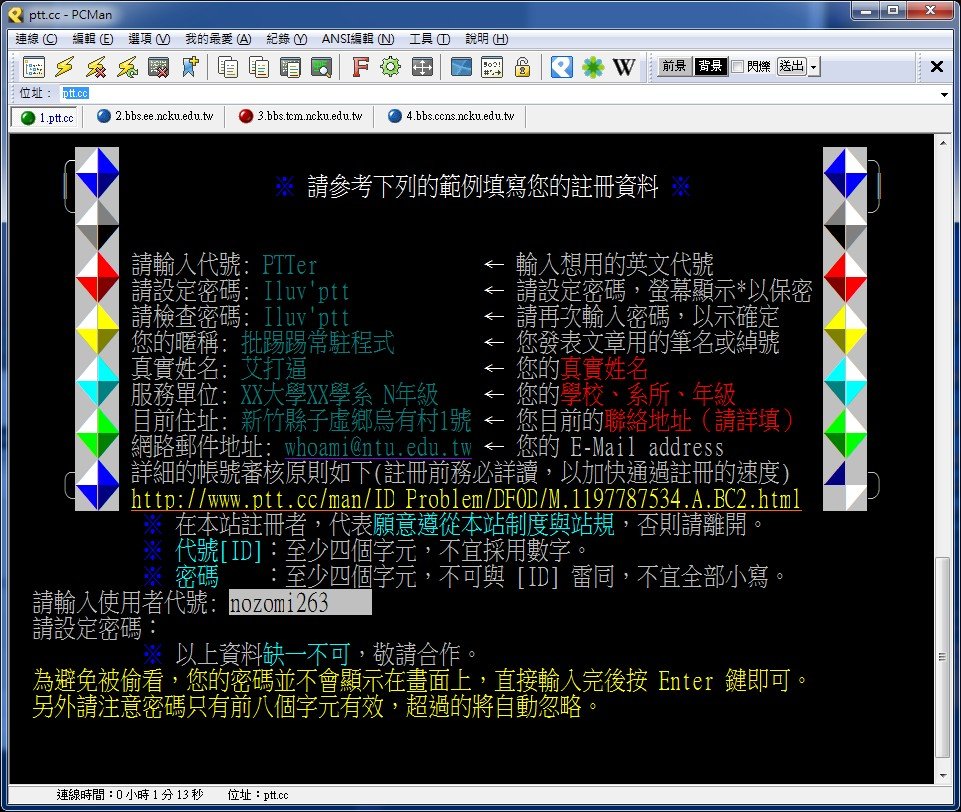
Task: Expand the dropdown arrow beside 送出
Action: tap(814, 66)
